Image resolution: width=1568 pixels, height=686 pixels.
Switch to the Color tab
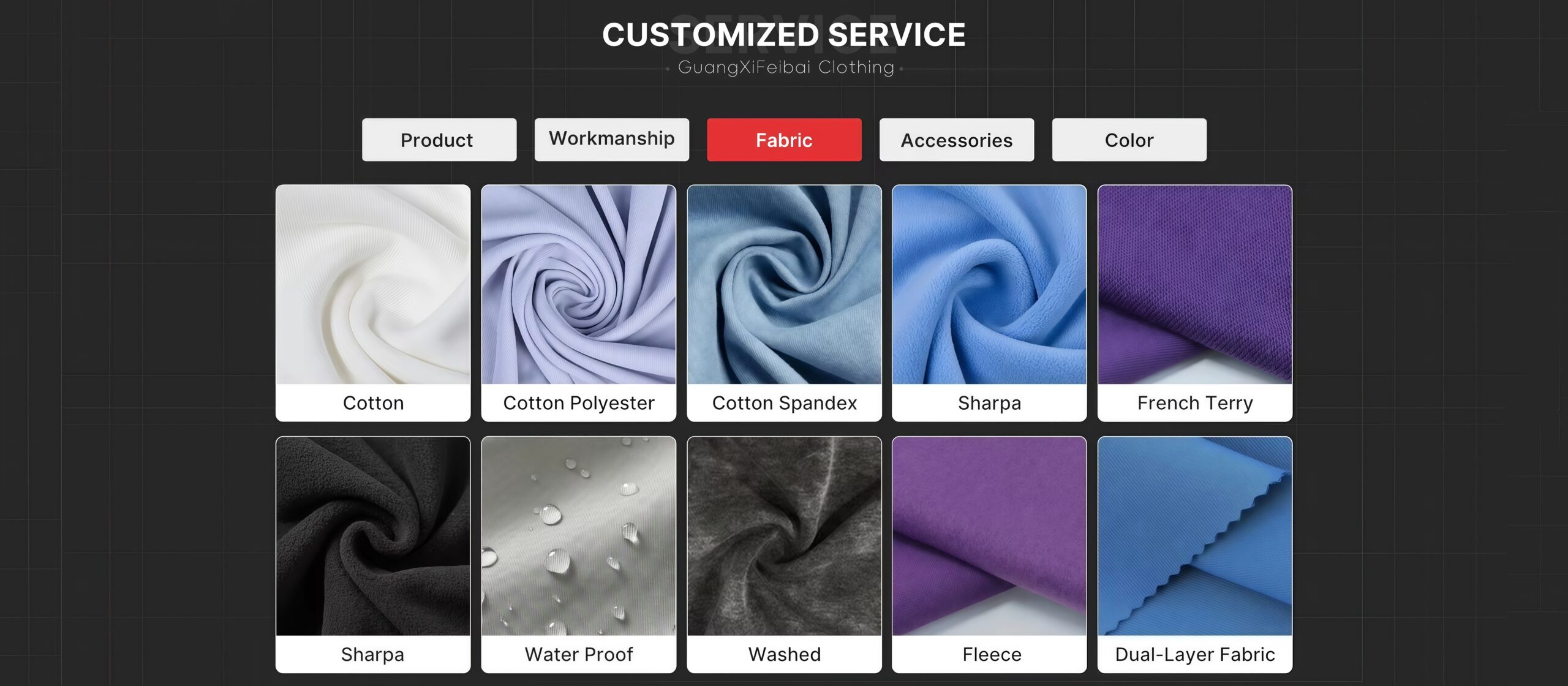tap(1129, 140)
